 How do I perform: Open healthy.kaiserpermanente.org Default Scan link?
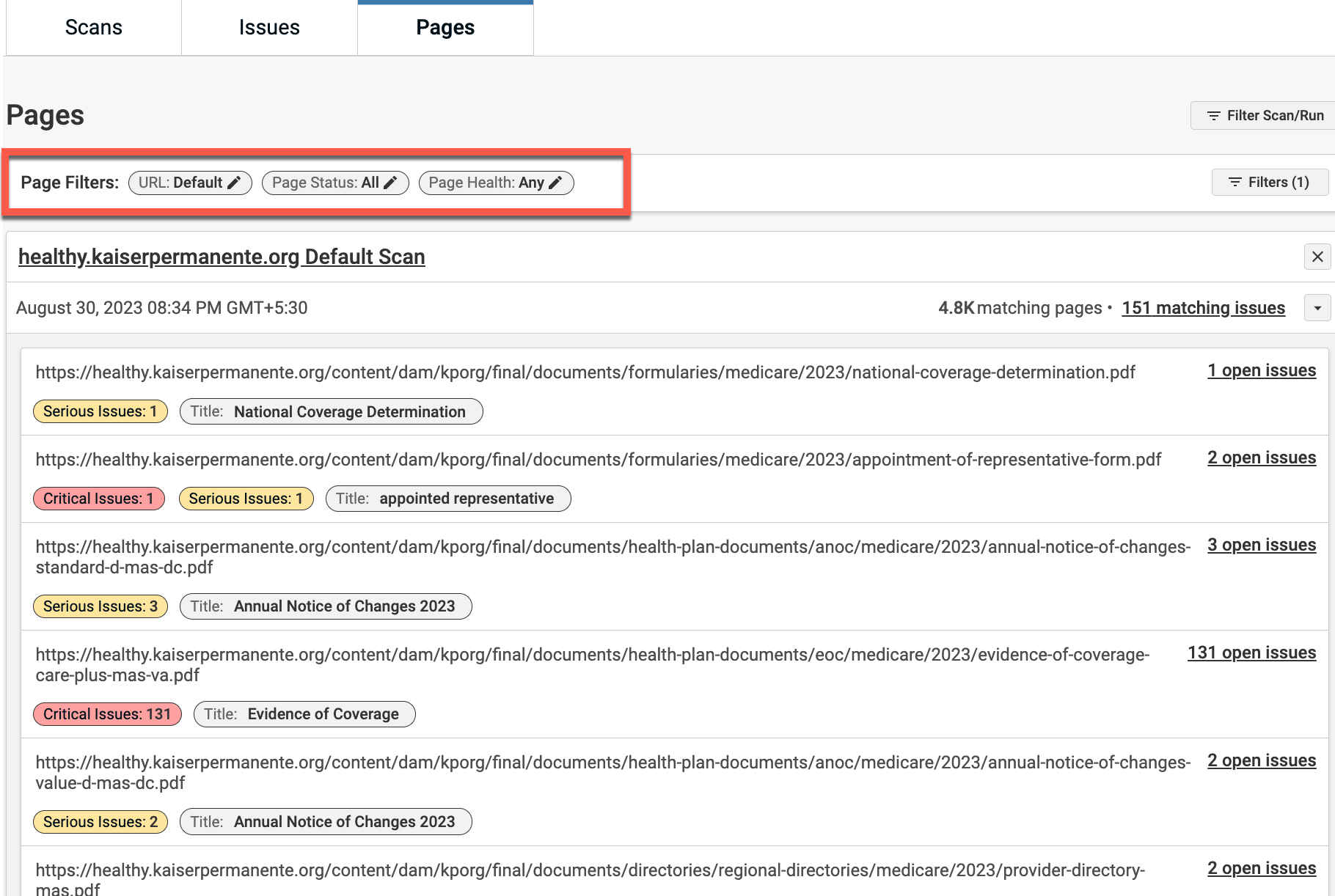(x=222, y=257)
